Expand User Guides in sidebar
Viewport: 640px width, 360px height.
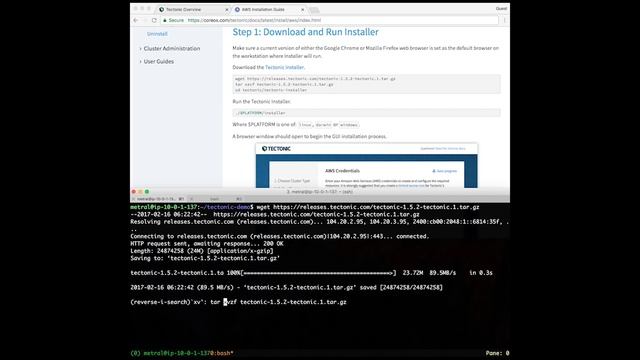[x=157, y=62]
